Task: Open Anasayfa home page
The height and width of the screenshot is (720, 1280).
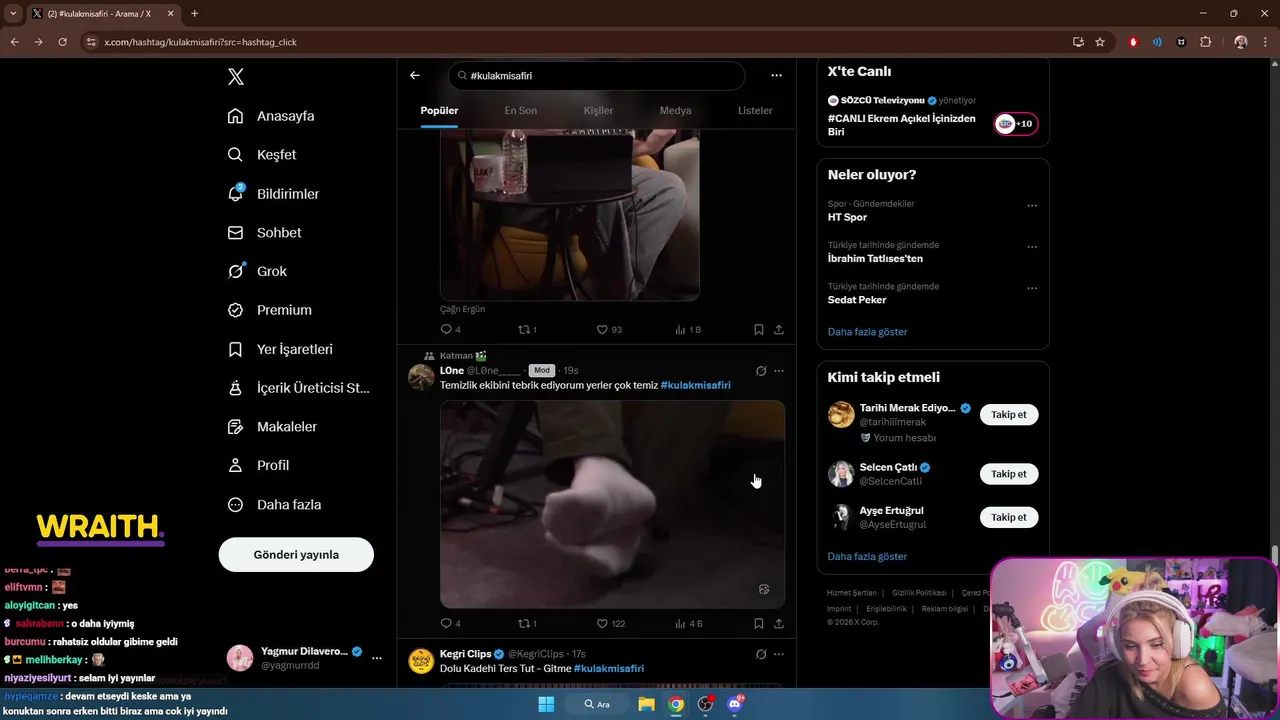Action: coord(271,116)
